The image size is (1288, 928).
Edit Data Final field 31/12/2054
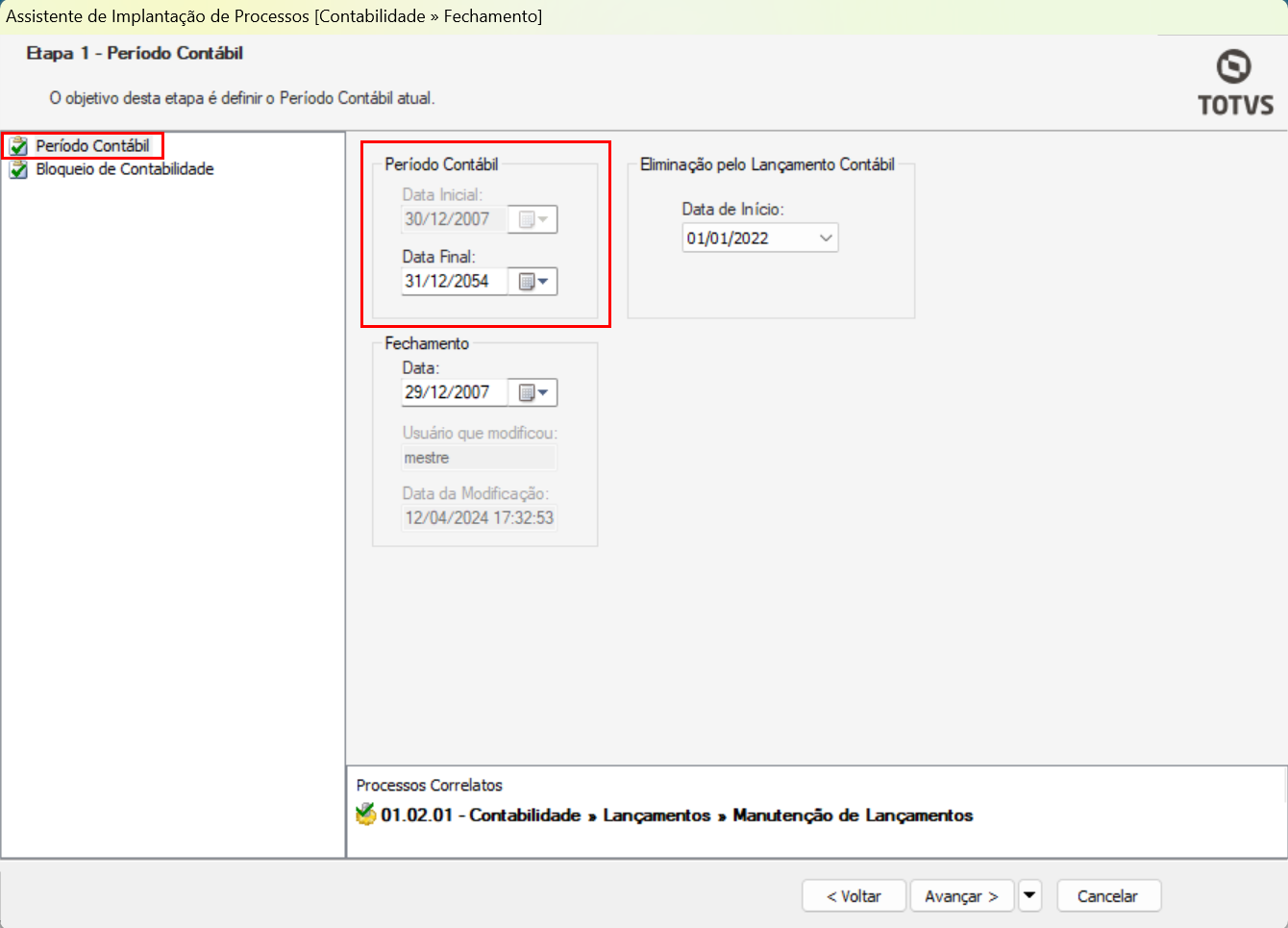pyautogui.click(x=454, y=282)
